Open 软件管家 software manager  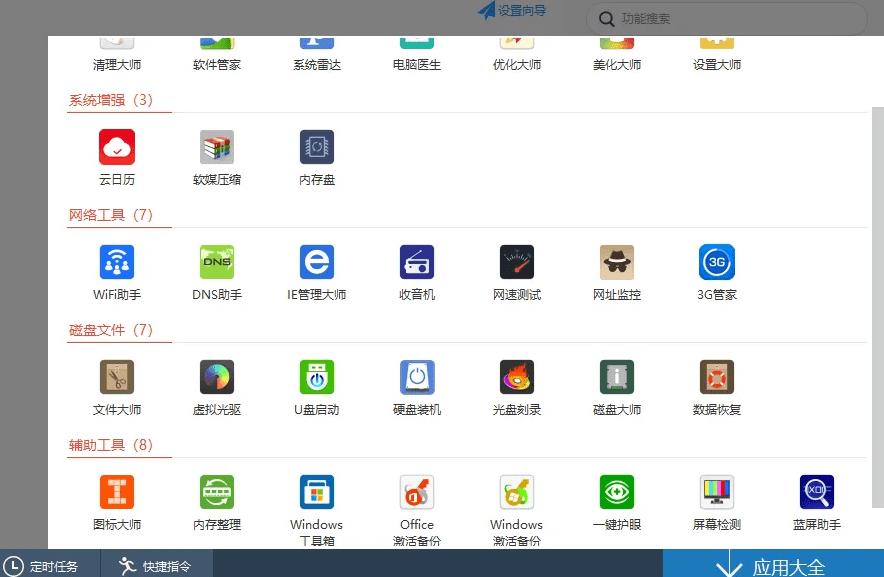216,54
